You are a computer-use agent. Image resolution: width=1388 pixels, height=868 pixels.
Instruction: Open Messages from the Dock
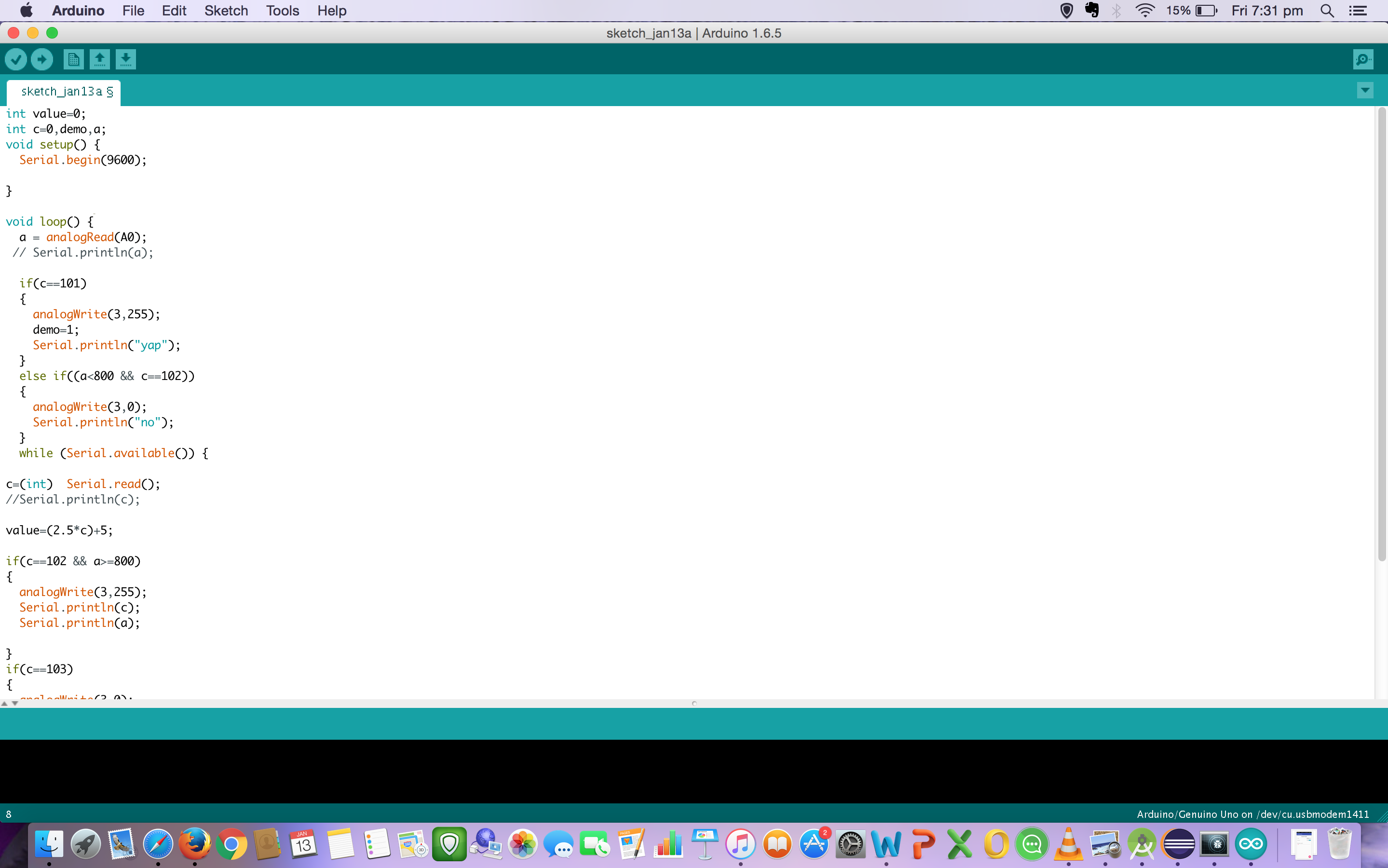558,844
